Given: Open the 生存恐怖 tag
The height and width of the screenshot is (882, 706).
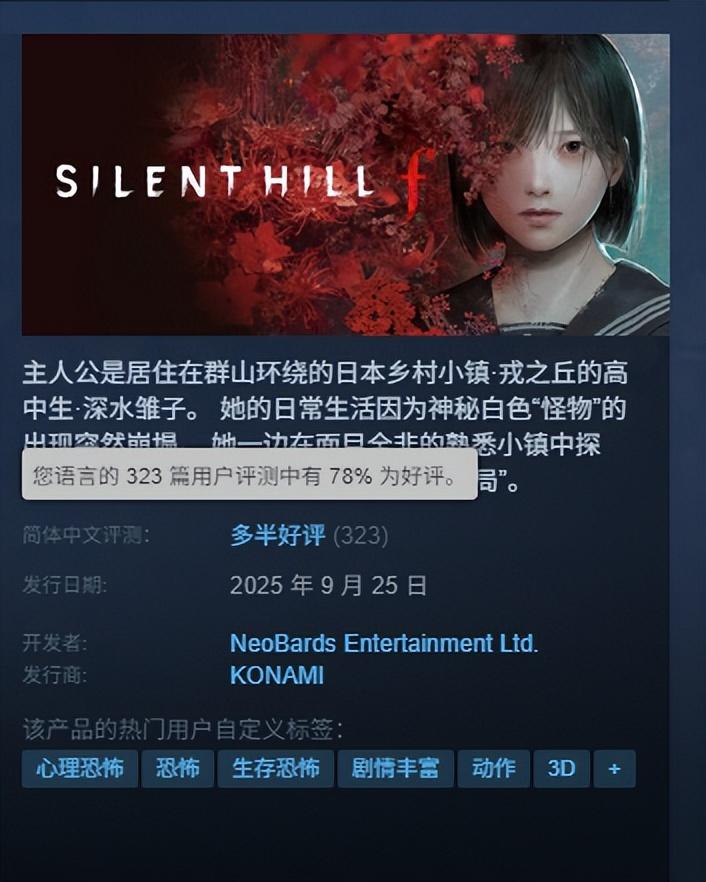Looking at the screenshot, I should (276, 768).
